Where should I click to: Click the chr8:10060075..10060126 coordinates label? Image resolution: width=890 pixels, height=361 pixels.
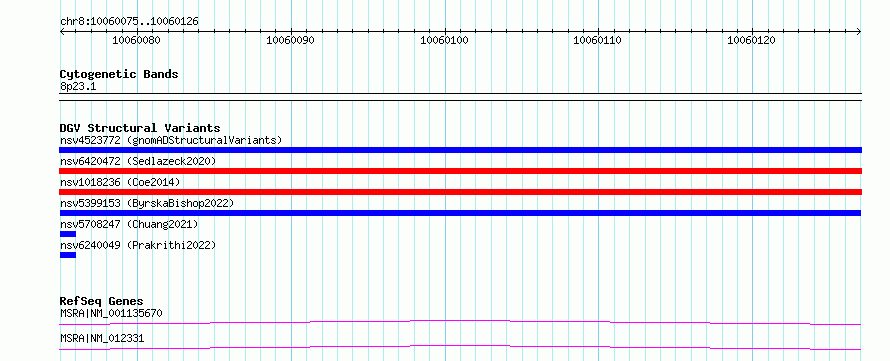tap(129, 22)
